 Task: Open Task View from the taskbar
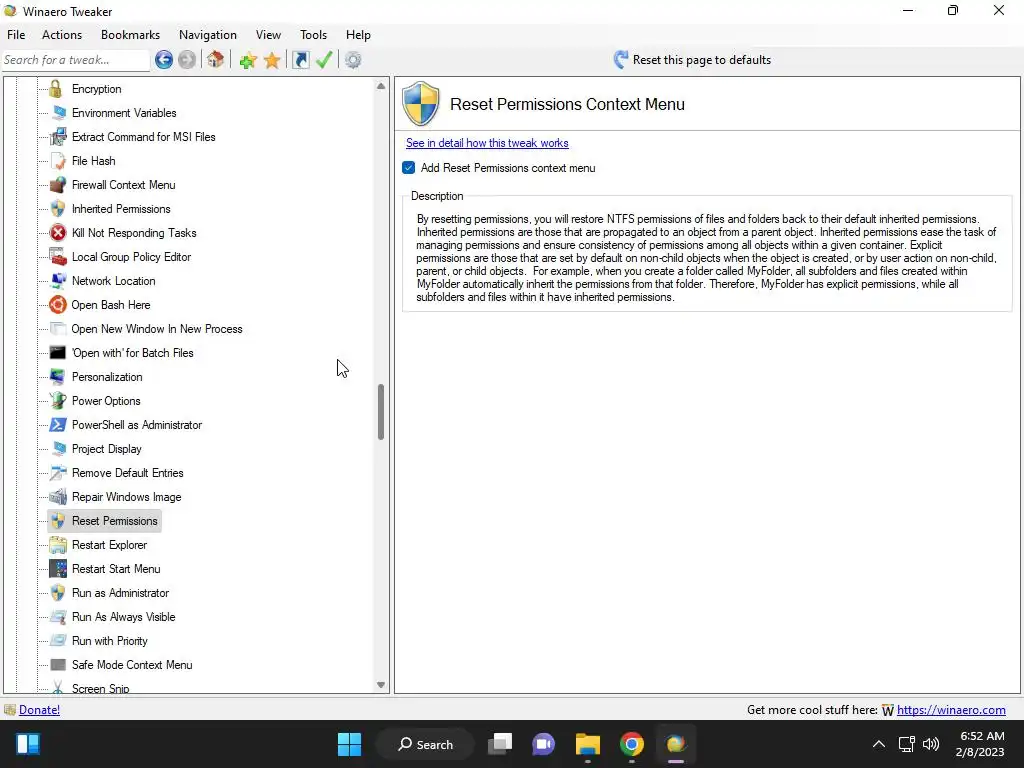click(x=500, y=744)
